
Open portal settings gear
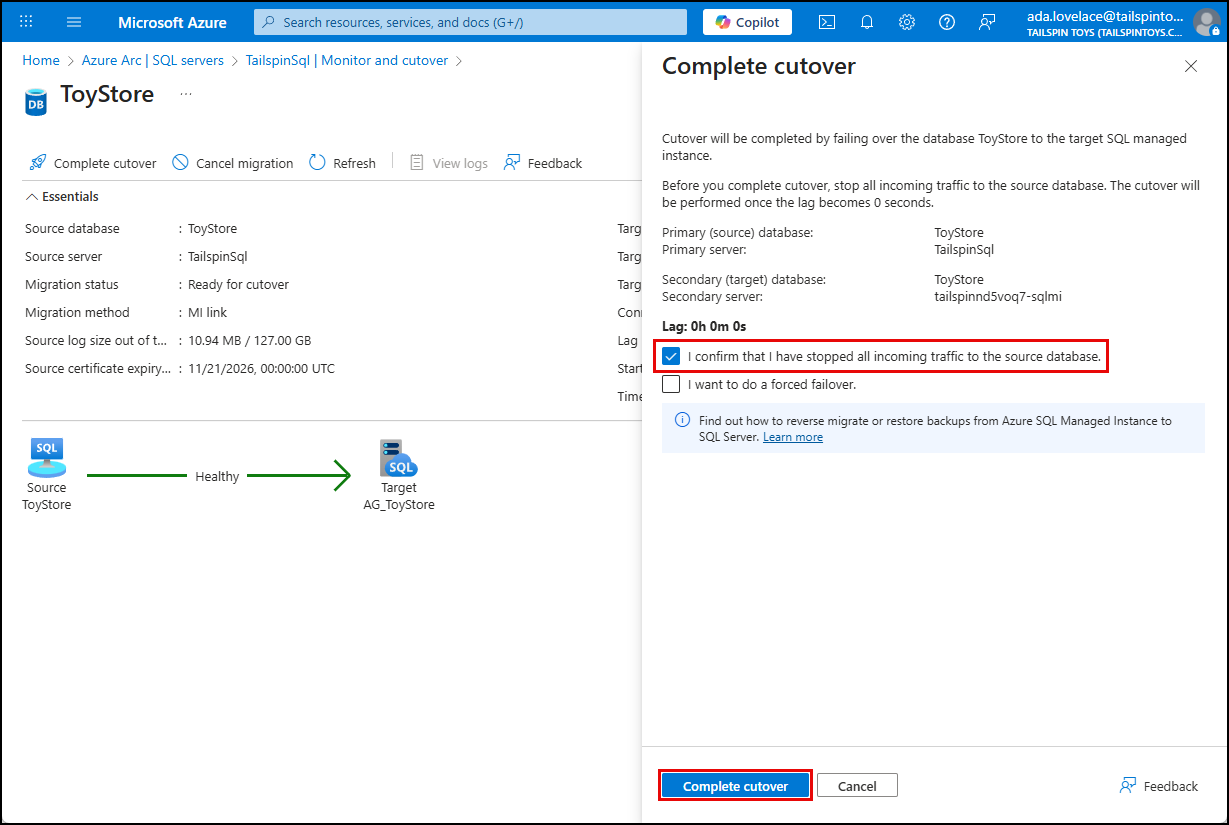click(906, 21)
